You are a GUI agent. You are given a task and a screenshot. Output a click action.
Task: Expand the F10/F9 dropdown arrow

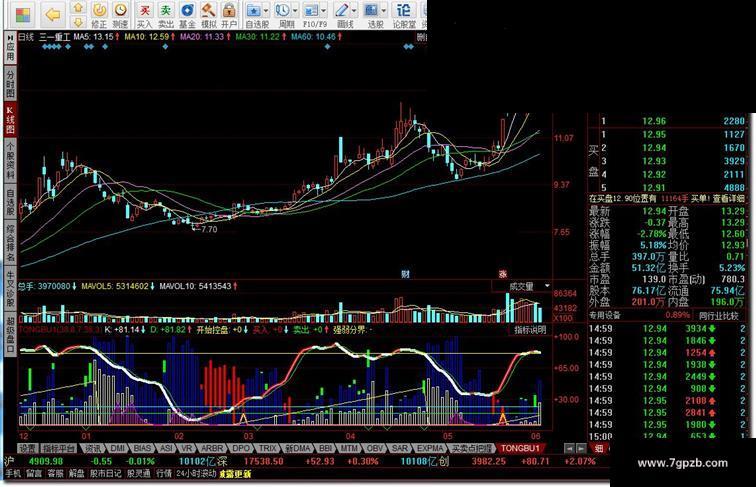click(324, 11)
